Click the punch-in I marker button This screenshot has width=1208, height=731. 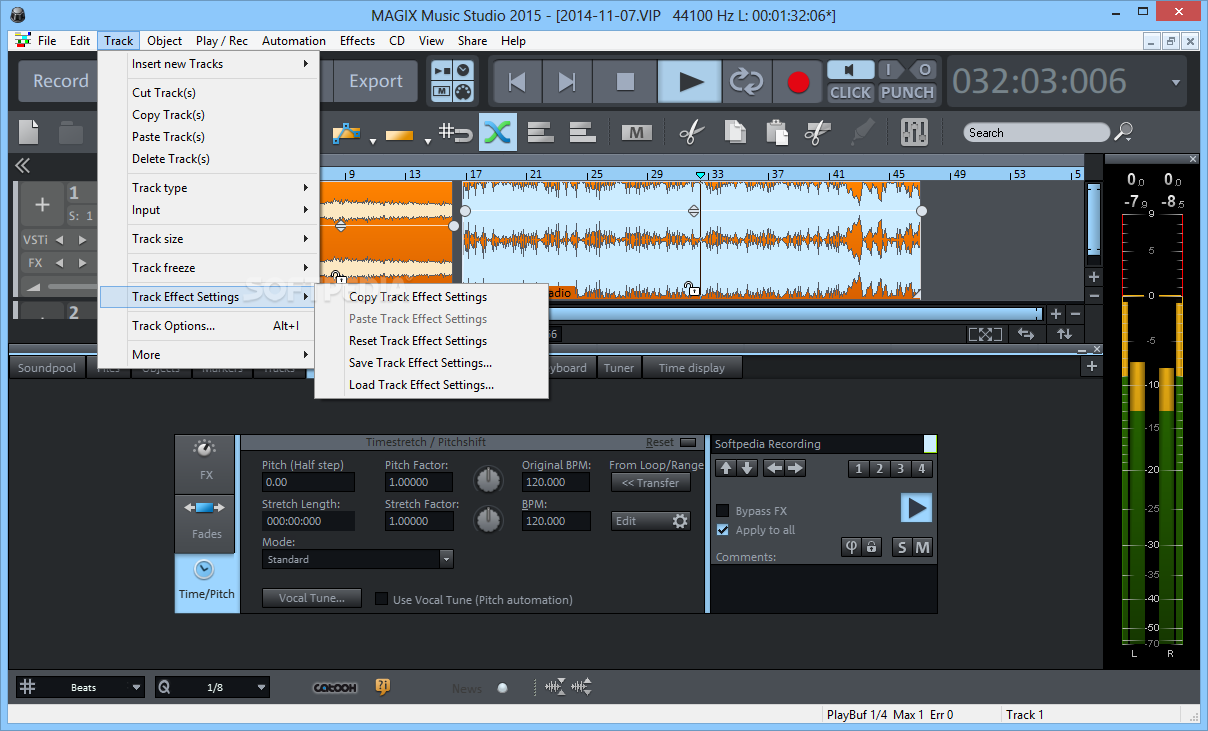click(890, 70)
